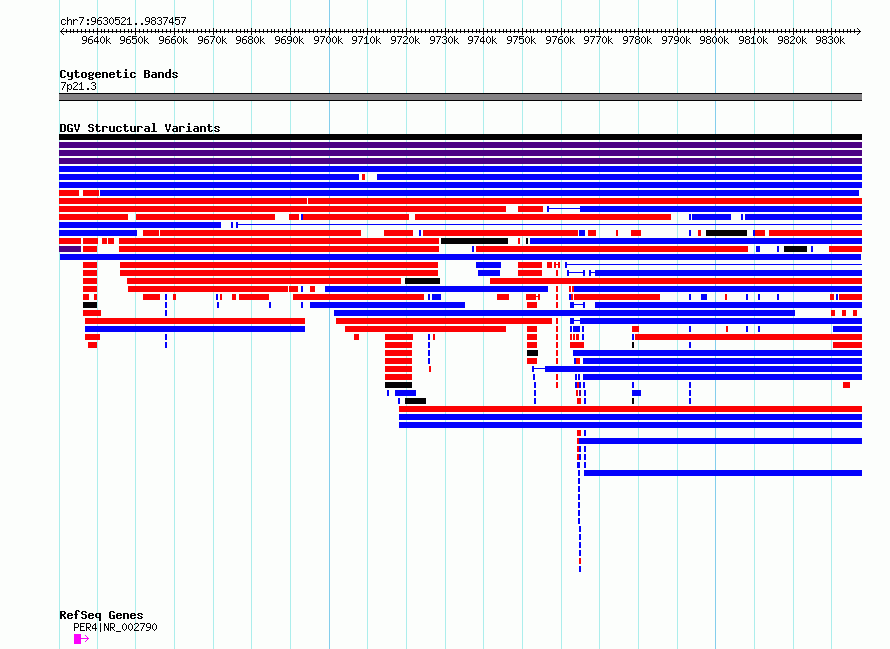Click the magenta PER4 gene arrow glyph
This screenshot has width=890, height=649.
81,639
